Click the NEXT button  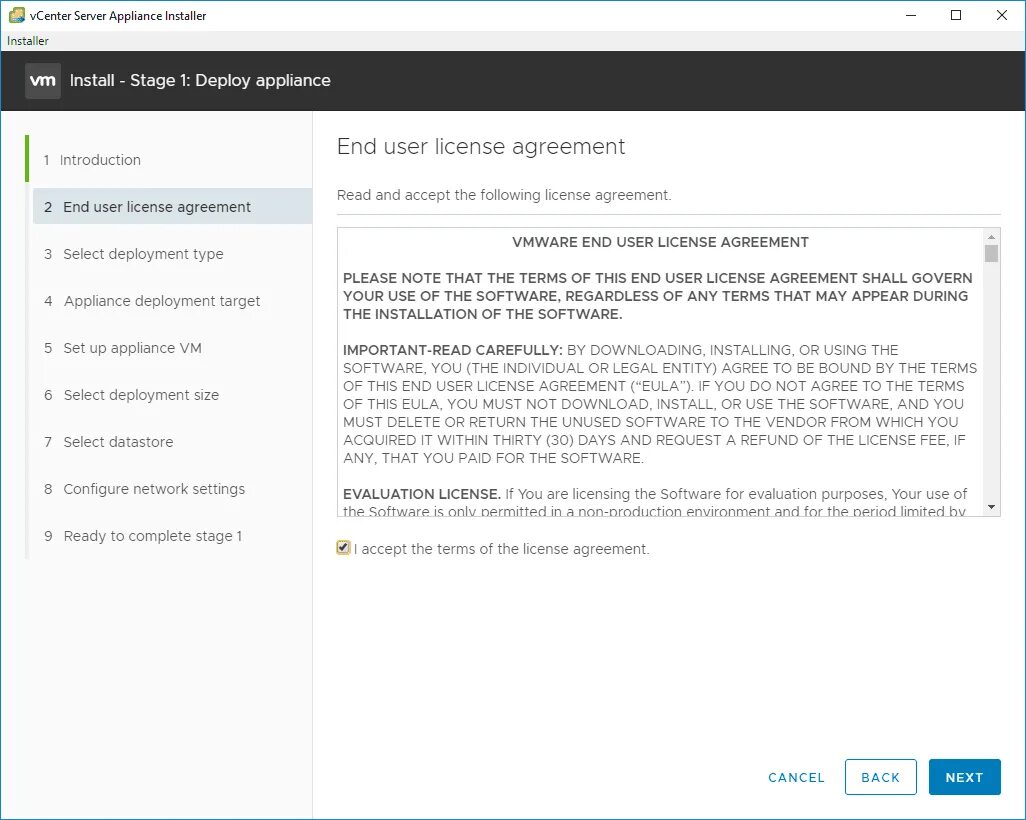click(x=964, y=777)
